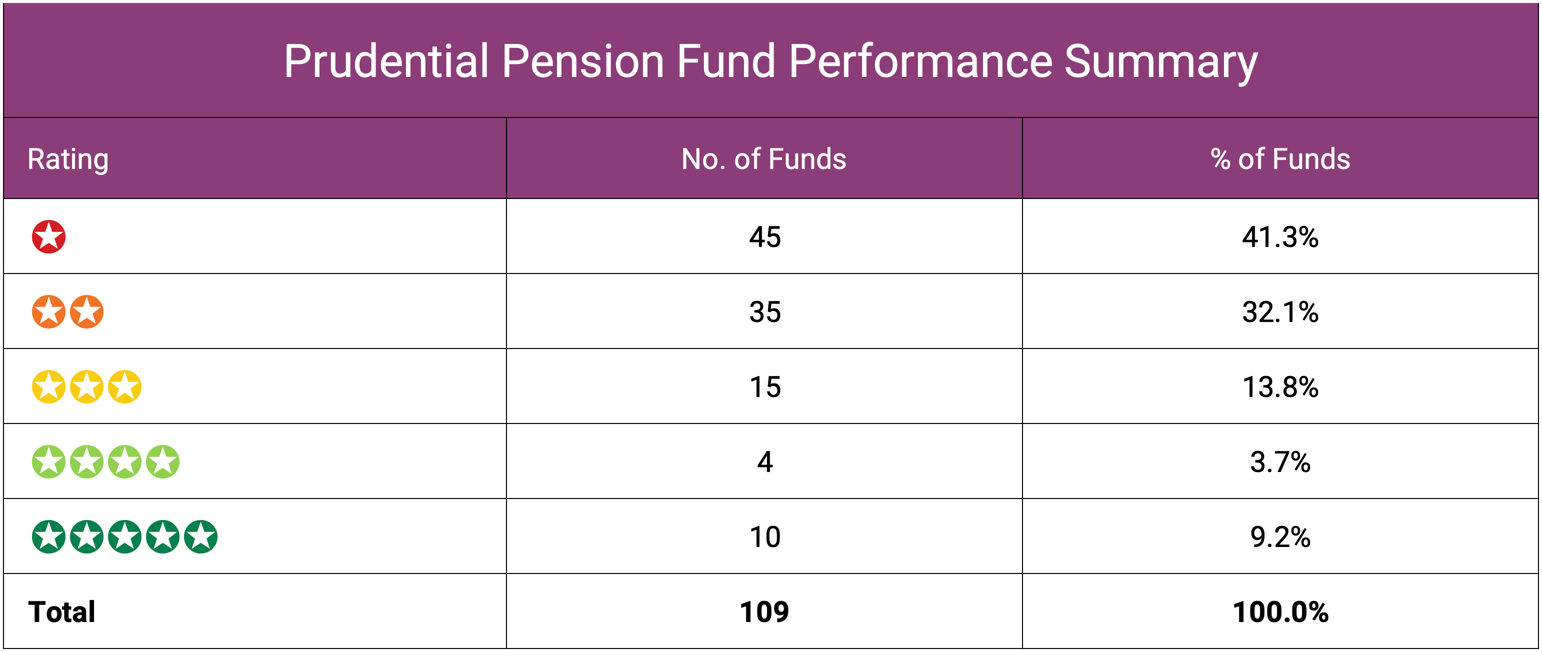Click the 45 funds cell
Image resolution: width=1542 pixels, height=652 pixels.
click(x=764, y=237)
